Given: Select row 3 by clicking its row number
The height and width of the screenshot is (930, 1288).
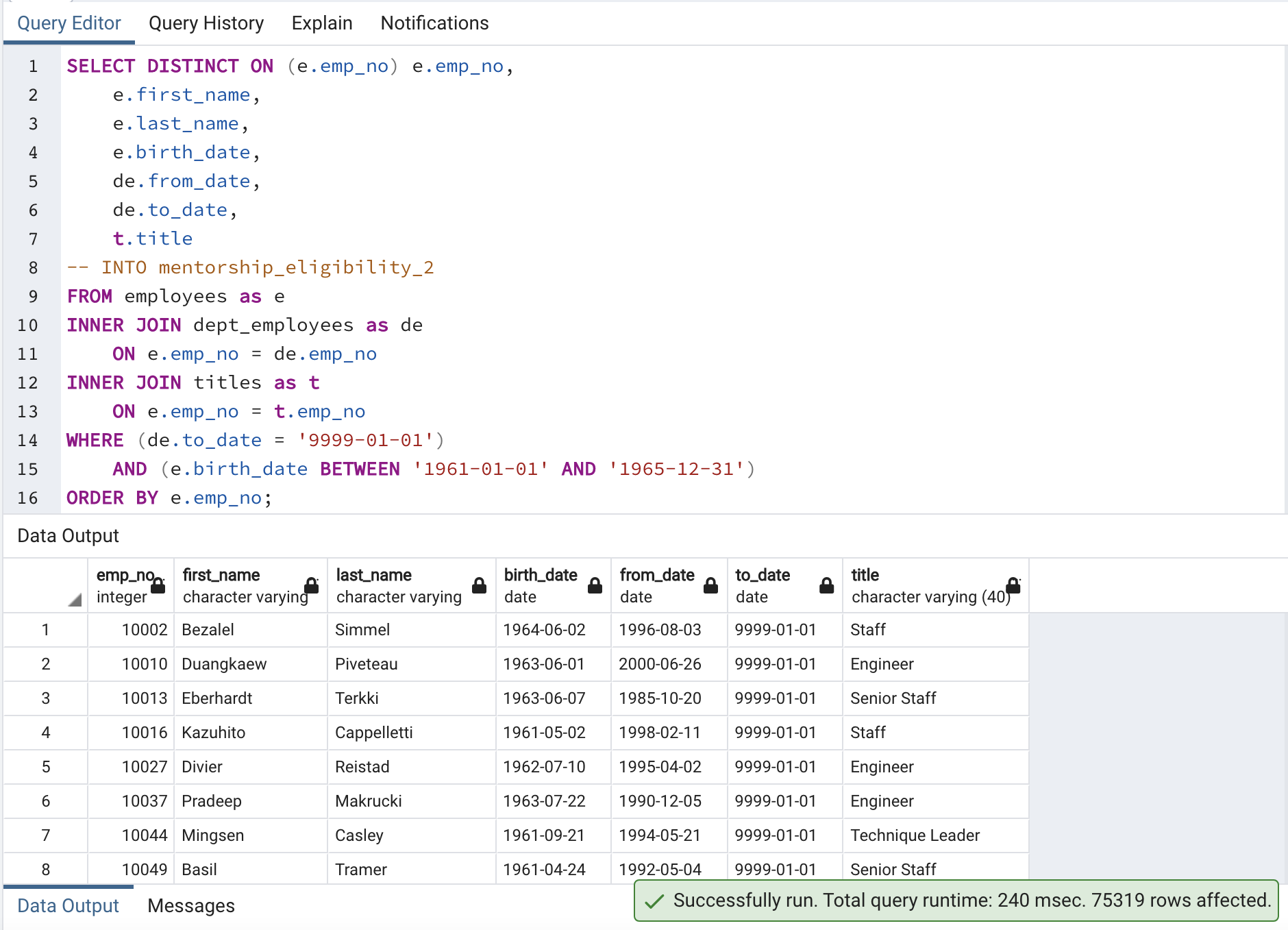Looking at the screenshot, I should point(45,698).
